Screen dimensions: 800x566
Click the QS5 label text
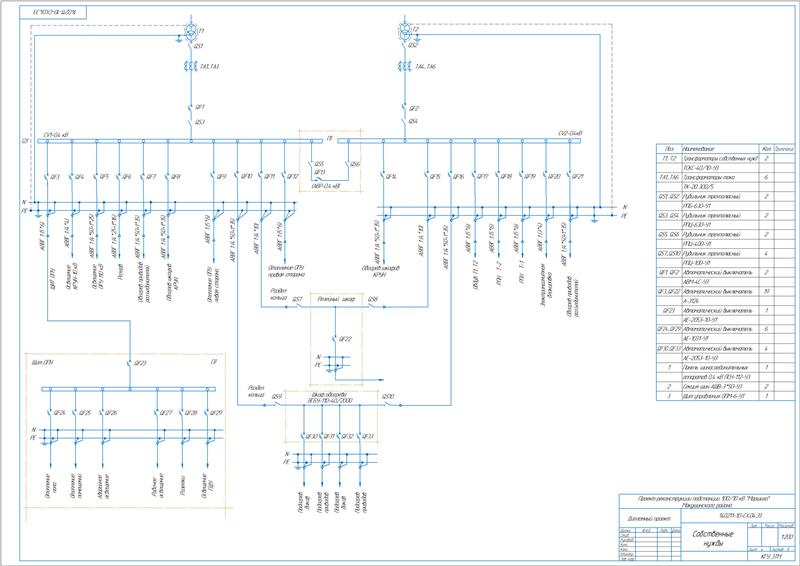(319, 164)
